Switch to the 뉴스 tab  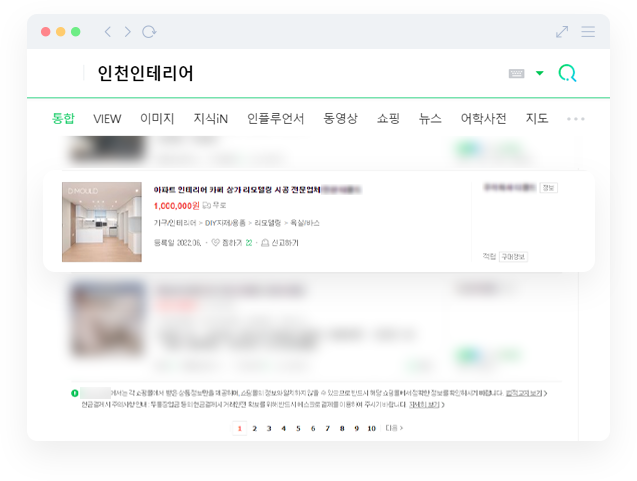coord(430,119)
